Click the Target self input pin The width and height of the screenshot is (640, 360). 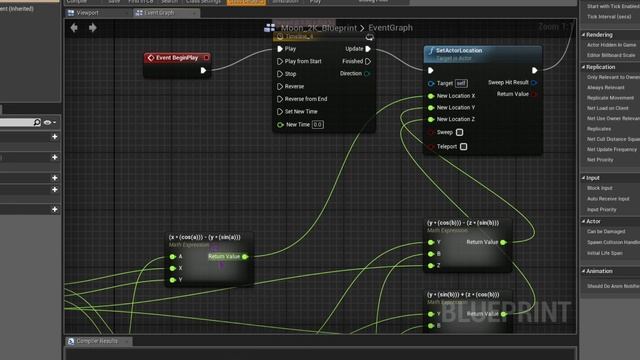(x=431, y=83)
